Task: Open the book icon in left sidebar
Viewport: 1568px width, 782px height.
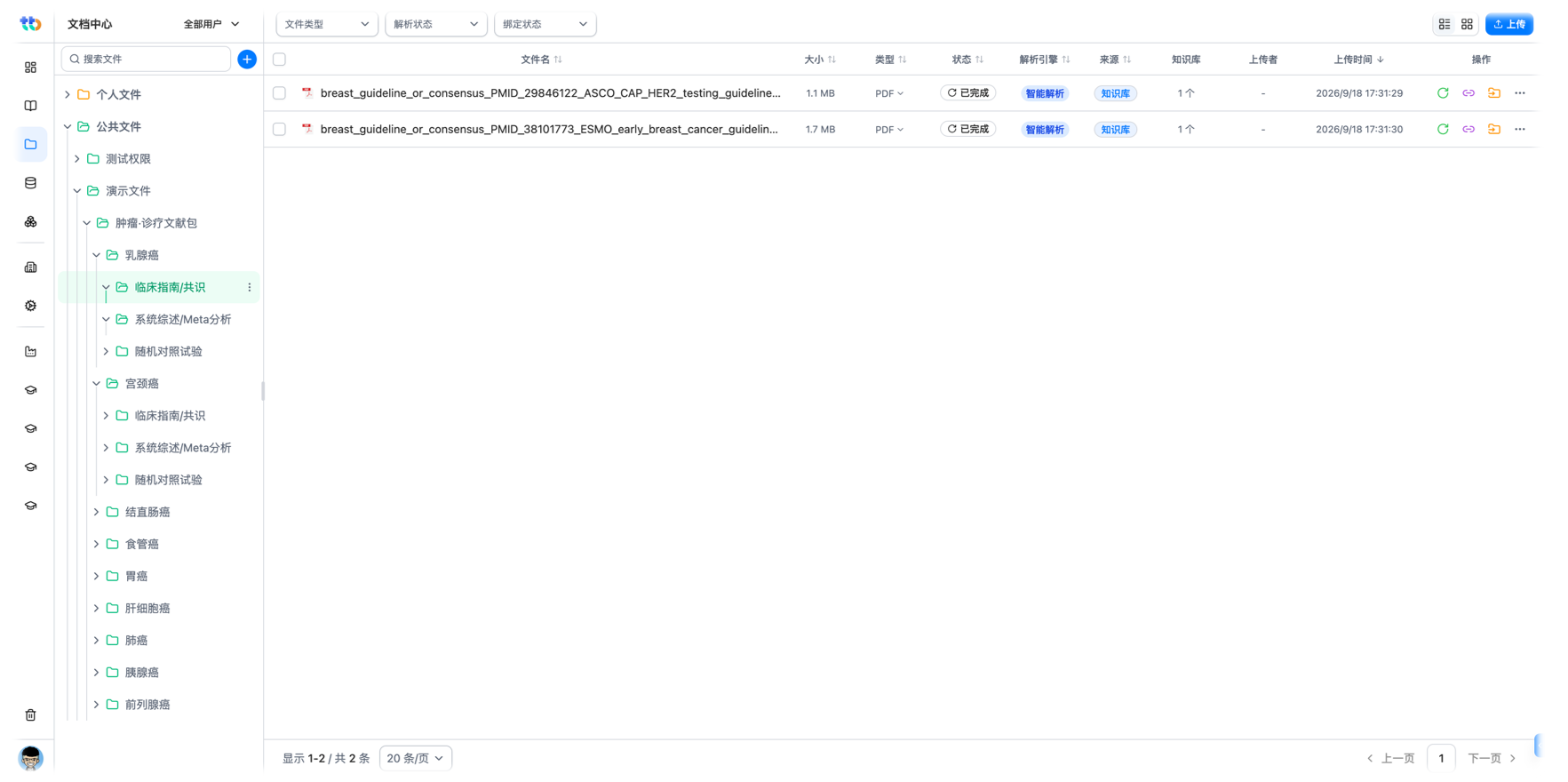Action: [x=31, y=106]
